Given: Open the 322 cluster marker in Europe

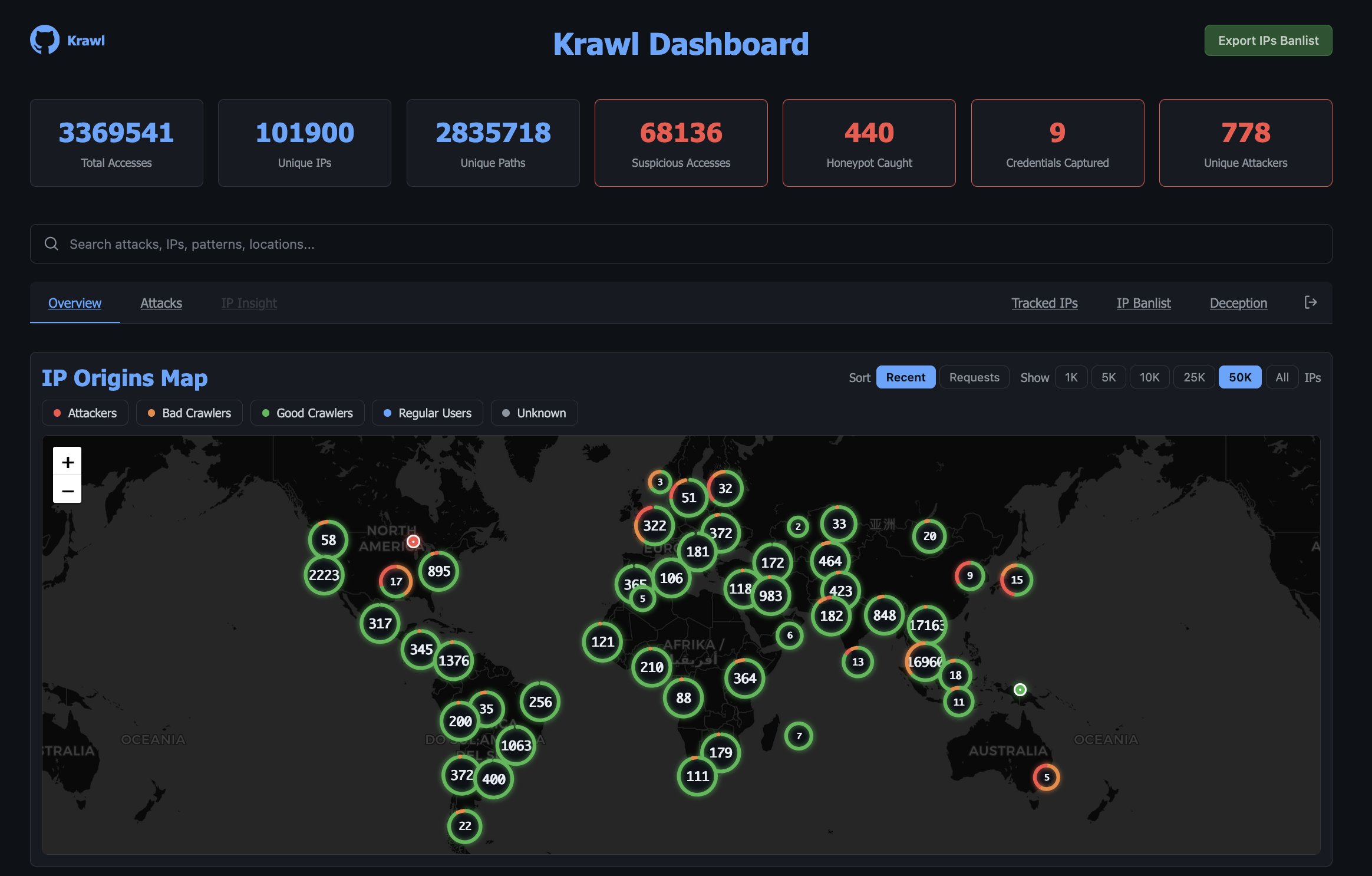Looking at the screenshot, I should [654, 526].
